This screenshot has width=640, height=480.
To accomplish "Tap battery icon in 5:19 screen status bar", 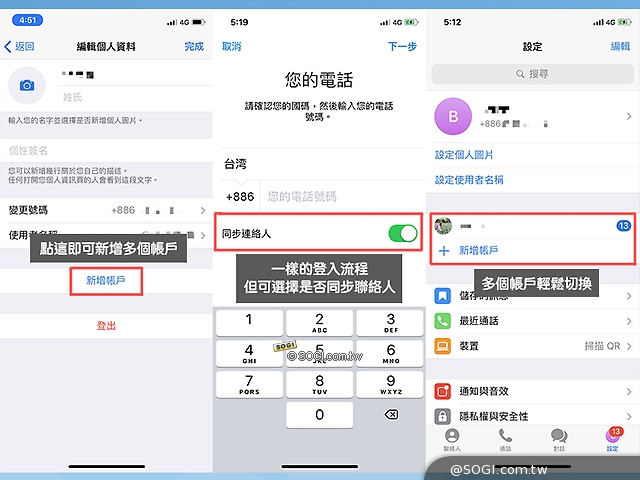I will tap(411, 22).
